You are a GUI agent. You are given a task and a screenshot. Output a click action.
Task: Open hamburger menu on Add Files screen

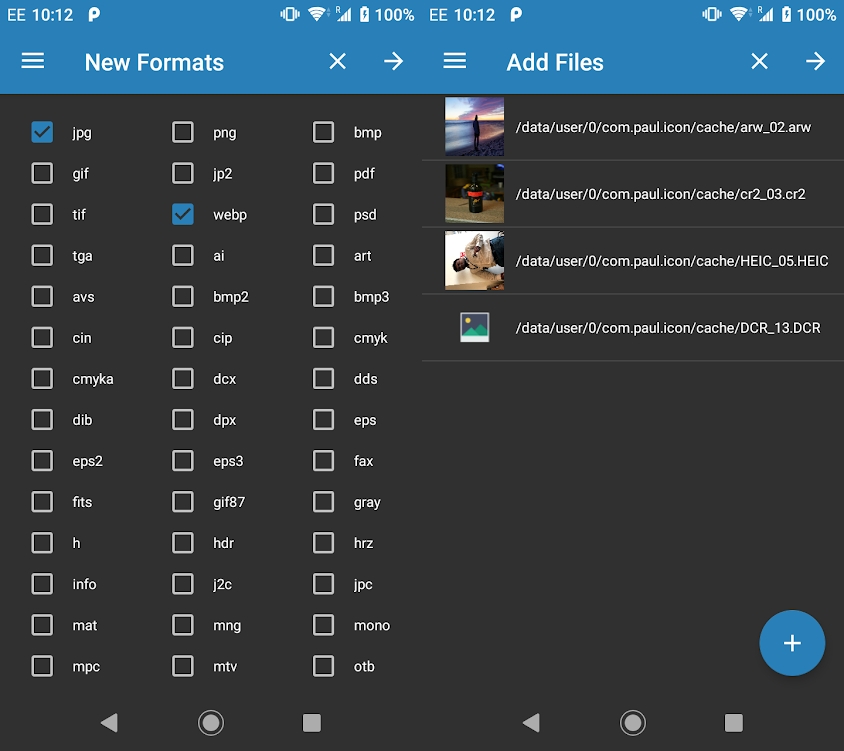pyautogui.click(x=455, y=62)
